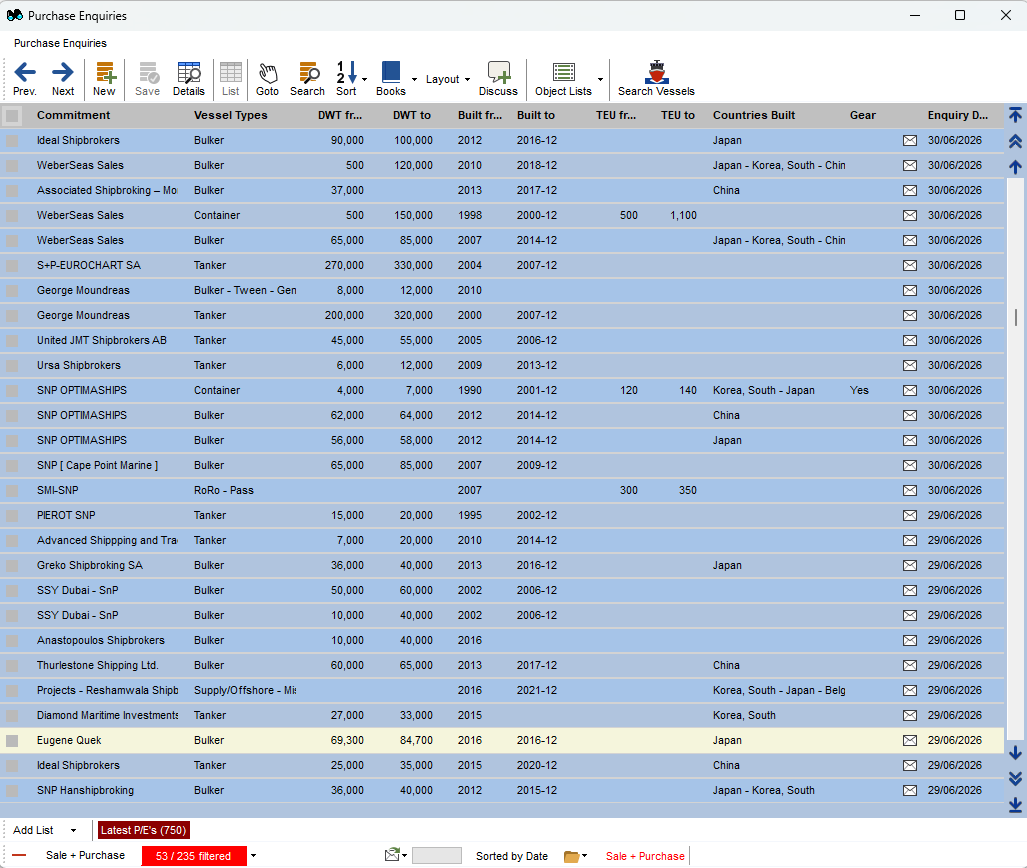The width and height of the screenshot is (1027, 868).
Task: Check the SNP Hanshipbroking row checkbox
Action: pyautogui.click(x=12, y=791)
